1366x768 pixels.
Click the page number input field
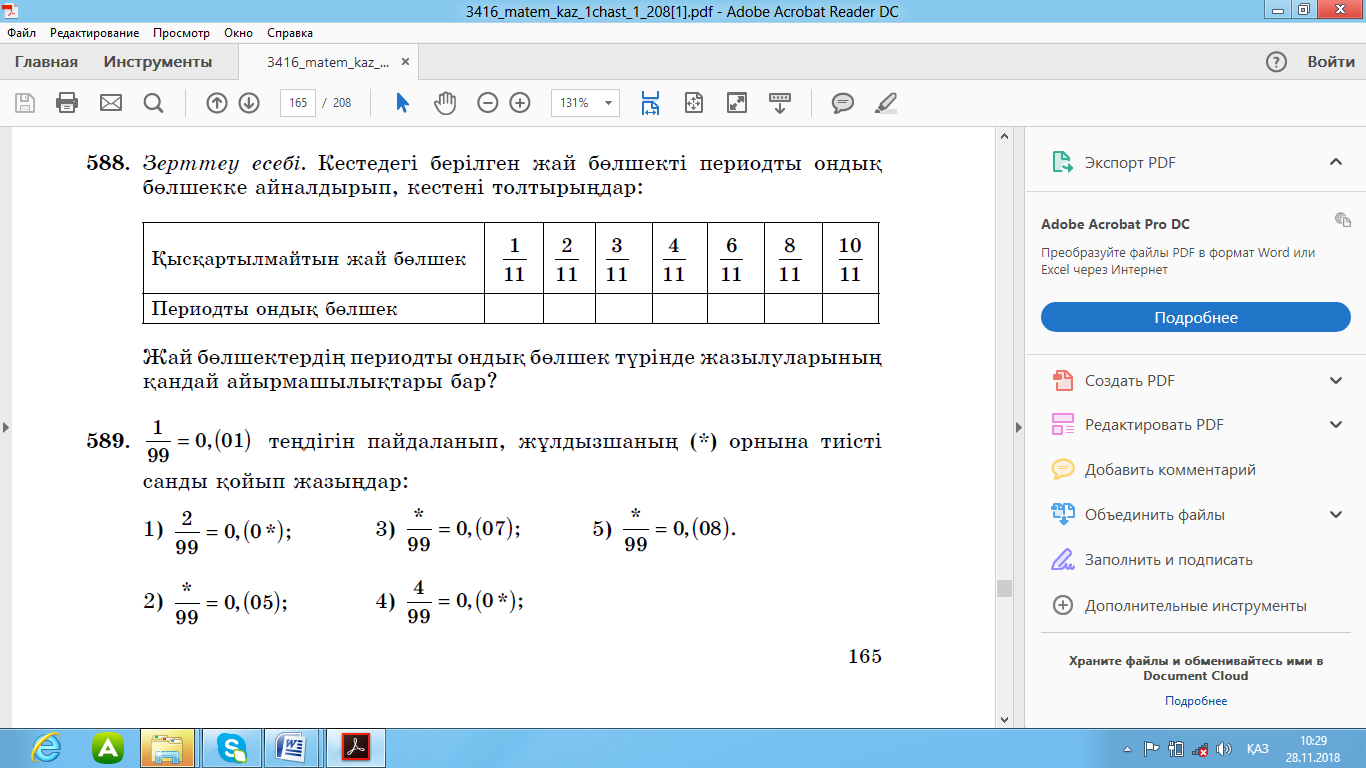pyautogui.click(x=298, y=103)
